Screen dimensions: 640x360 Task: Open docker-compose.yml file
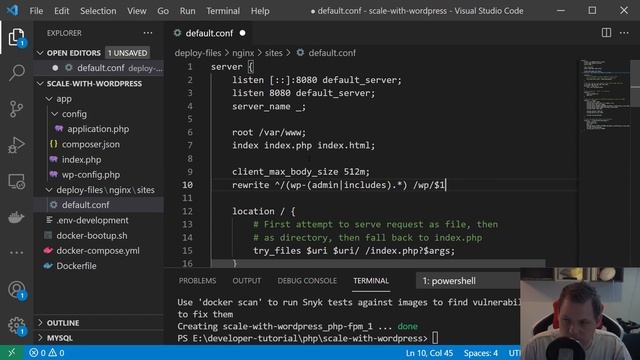coord(98,251)
